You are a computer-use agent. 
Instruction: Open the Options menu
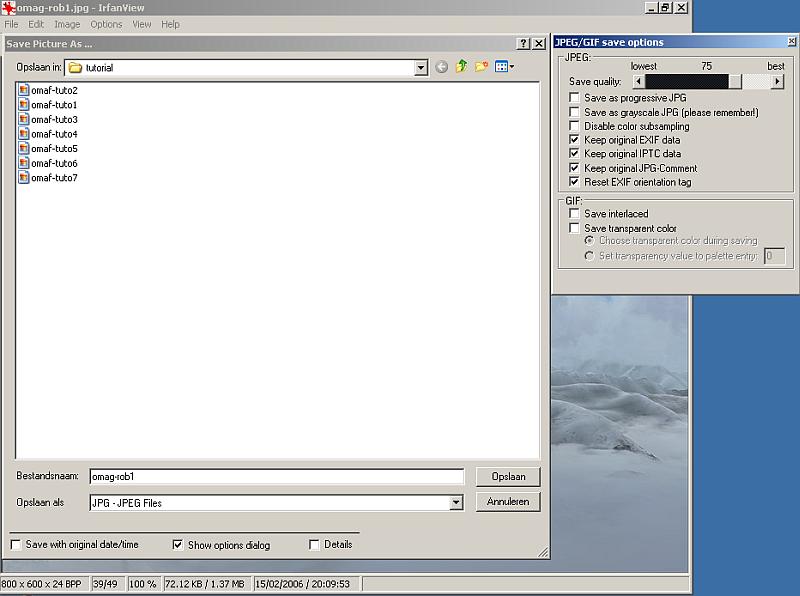point(106,24)
